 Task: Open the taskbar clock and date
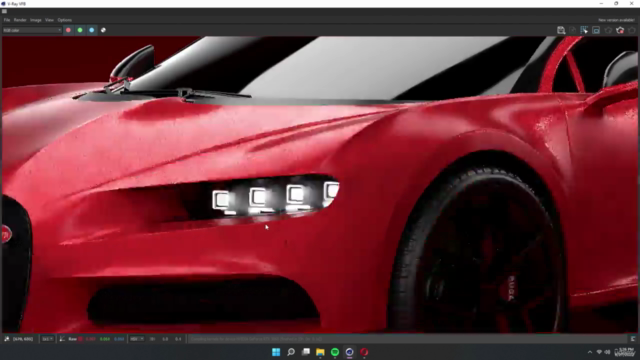click(x=626, y=352)
